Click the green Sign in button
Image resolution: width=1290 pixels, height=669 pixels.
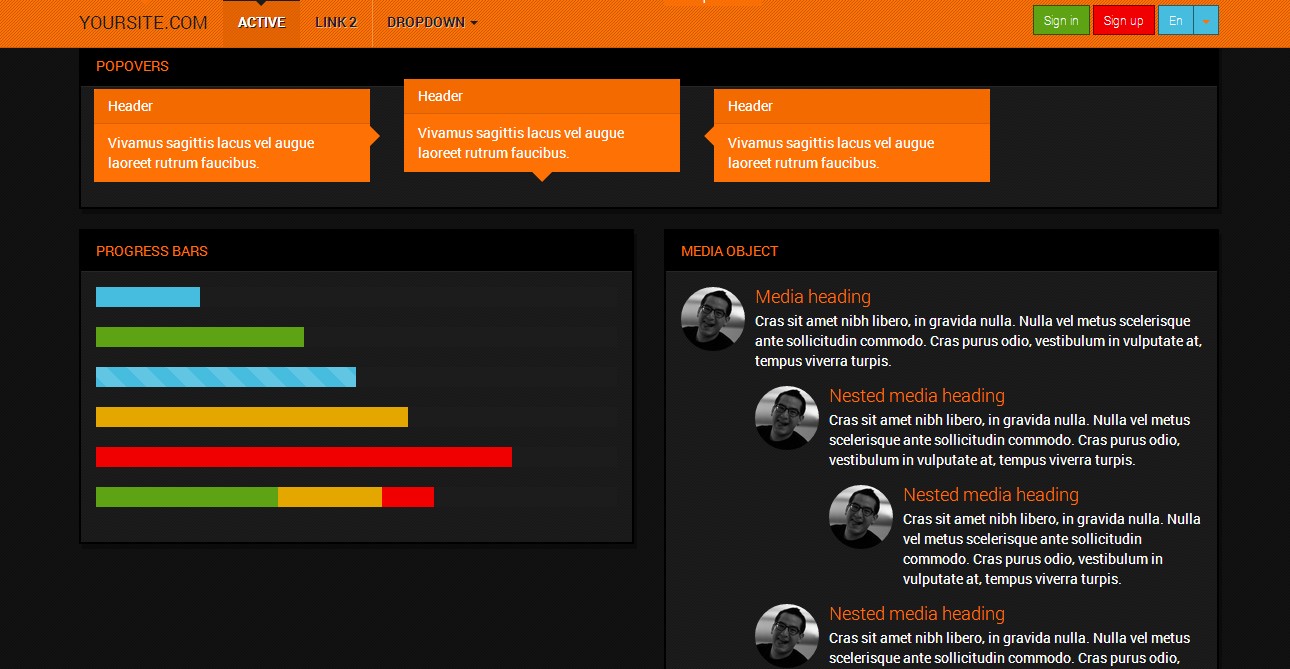(1060, 20)
